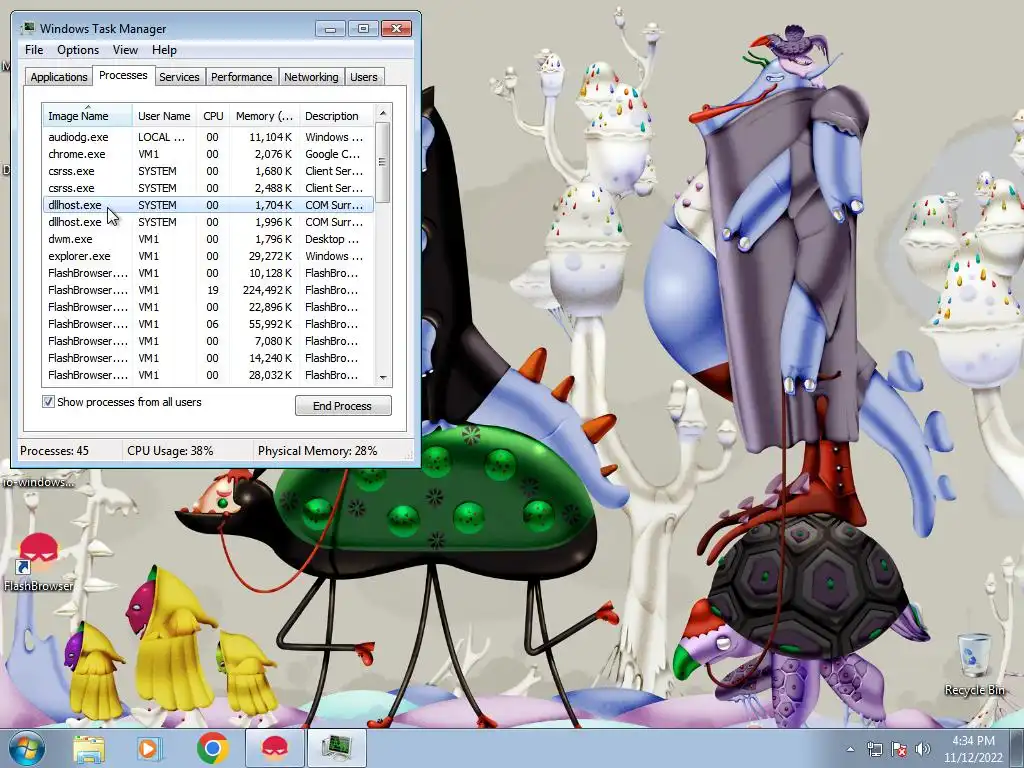This screenshot has width=1024, height=768.
Task: Select the dwm.exe process
Action: (208, 239)
